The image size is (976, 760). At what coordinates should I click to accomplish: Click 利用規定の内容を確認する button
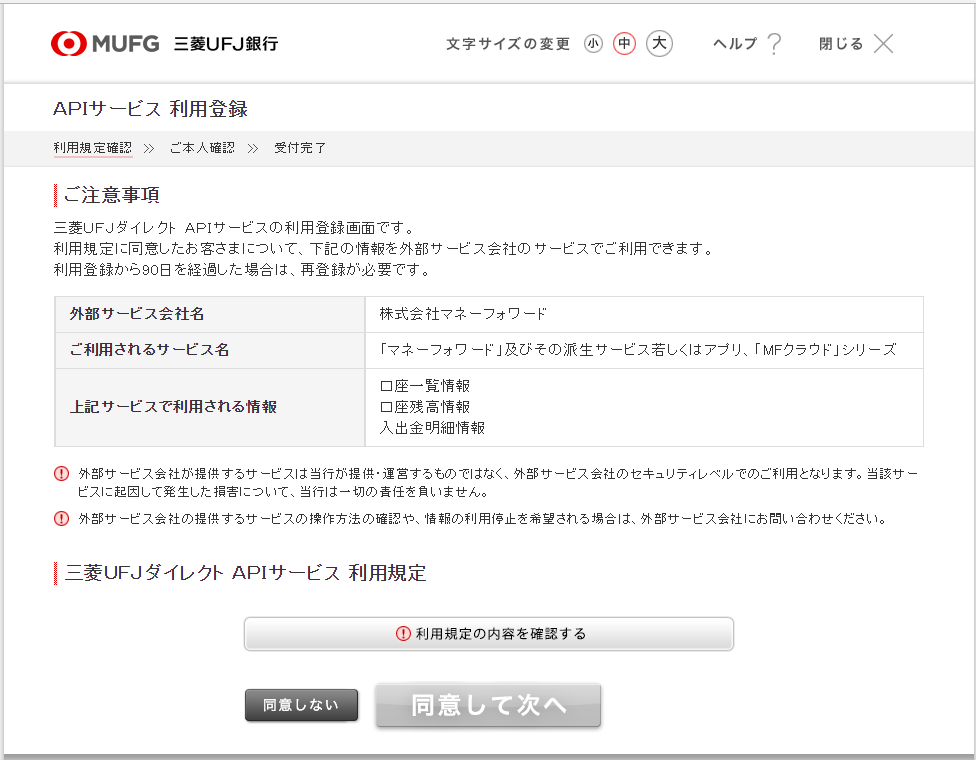tap(489, 634)
